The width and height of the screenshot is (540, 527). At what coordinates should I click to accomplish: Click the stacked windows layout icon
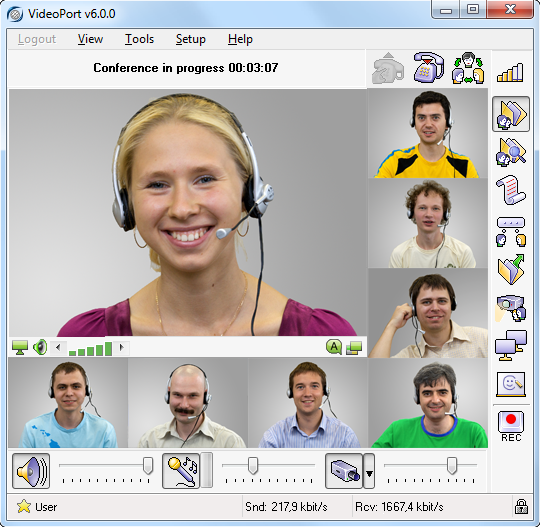click(354, 348)
